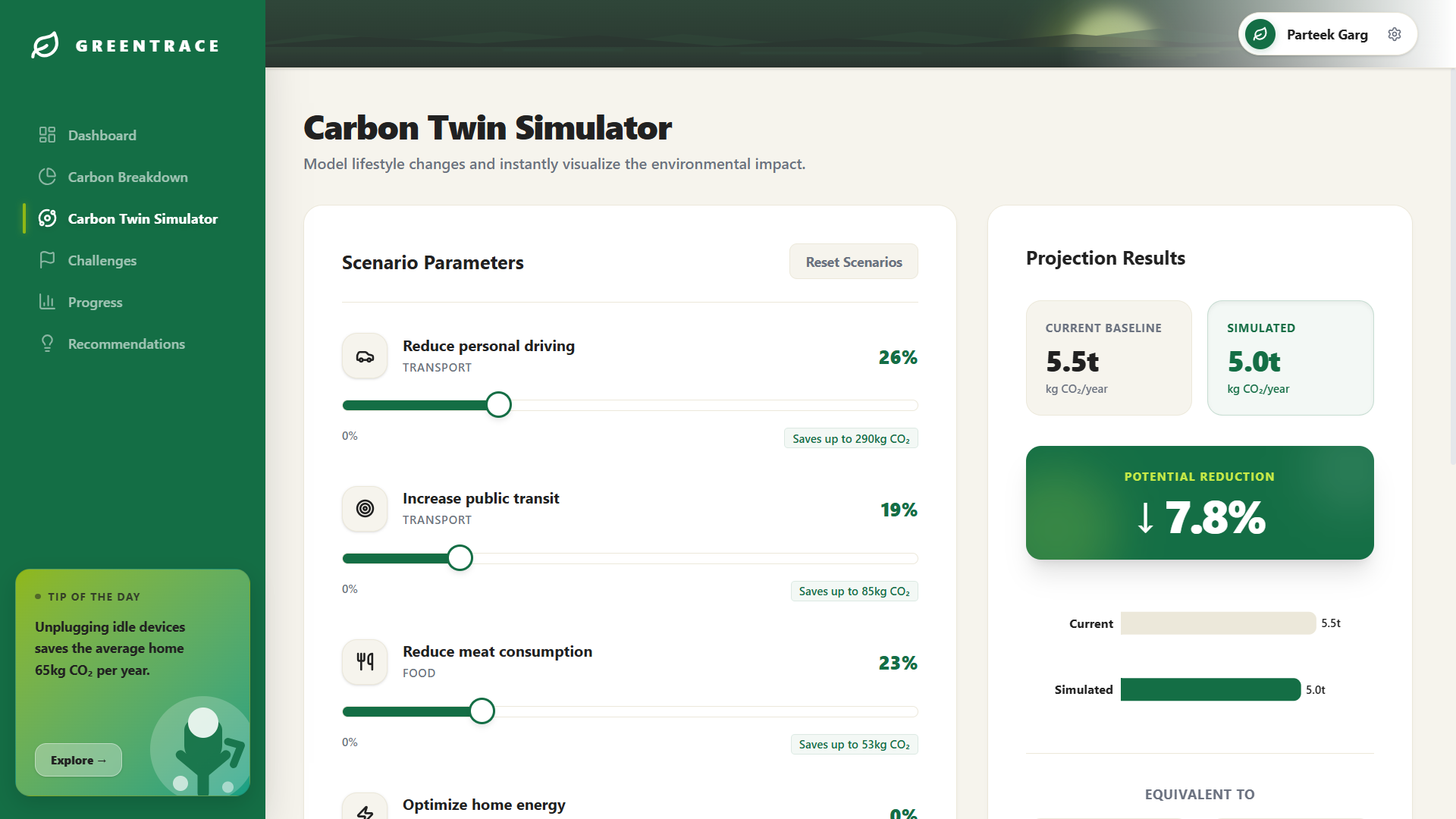Click the Progress bar-chart icon
This screenshot has height=819, width=1456.
47,302
